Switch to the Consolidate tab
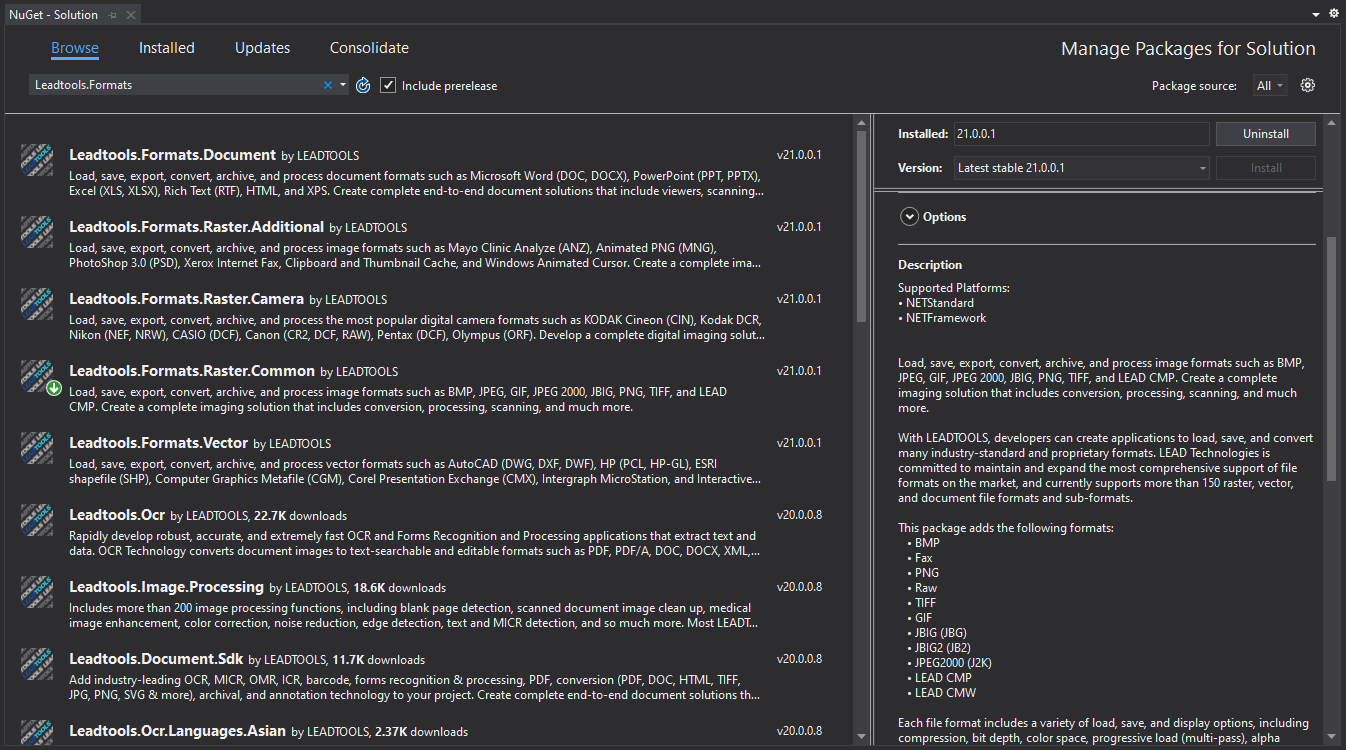 click(x=369, y=48)
